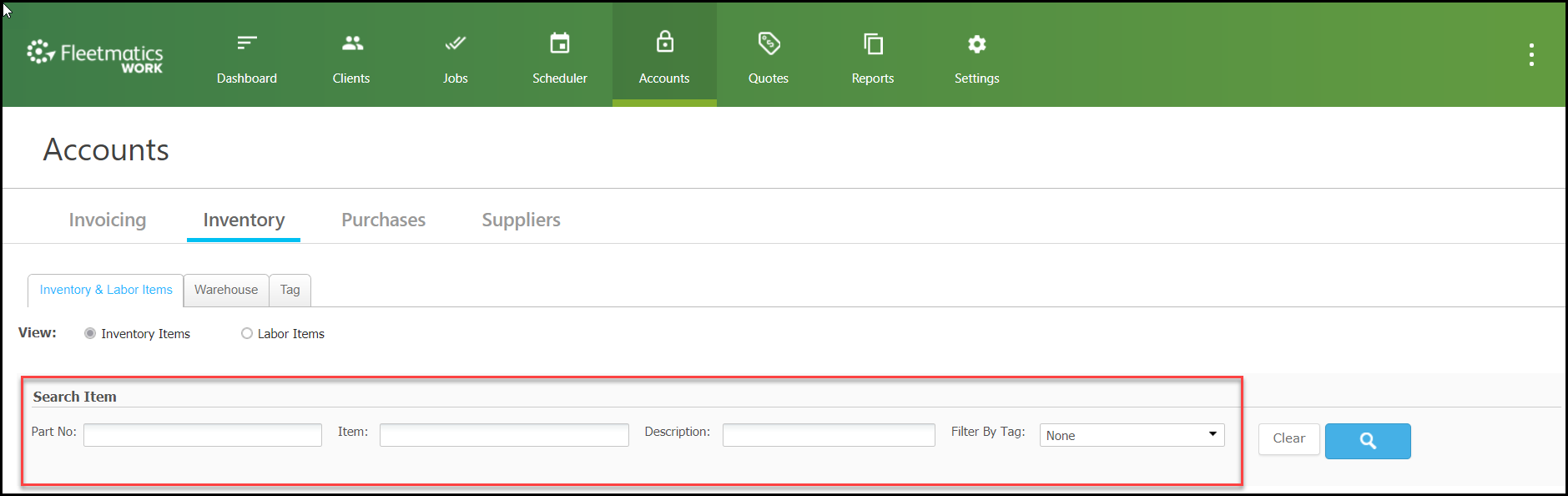Click the Dashboard label in navigation
This screenshot has height=496, width=1568.
click(x=247, y=78)
